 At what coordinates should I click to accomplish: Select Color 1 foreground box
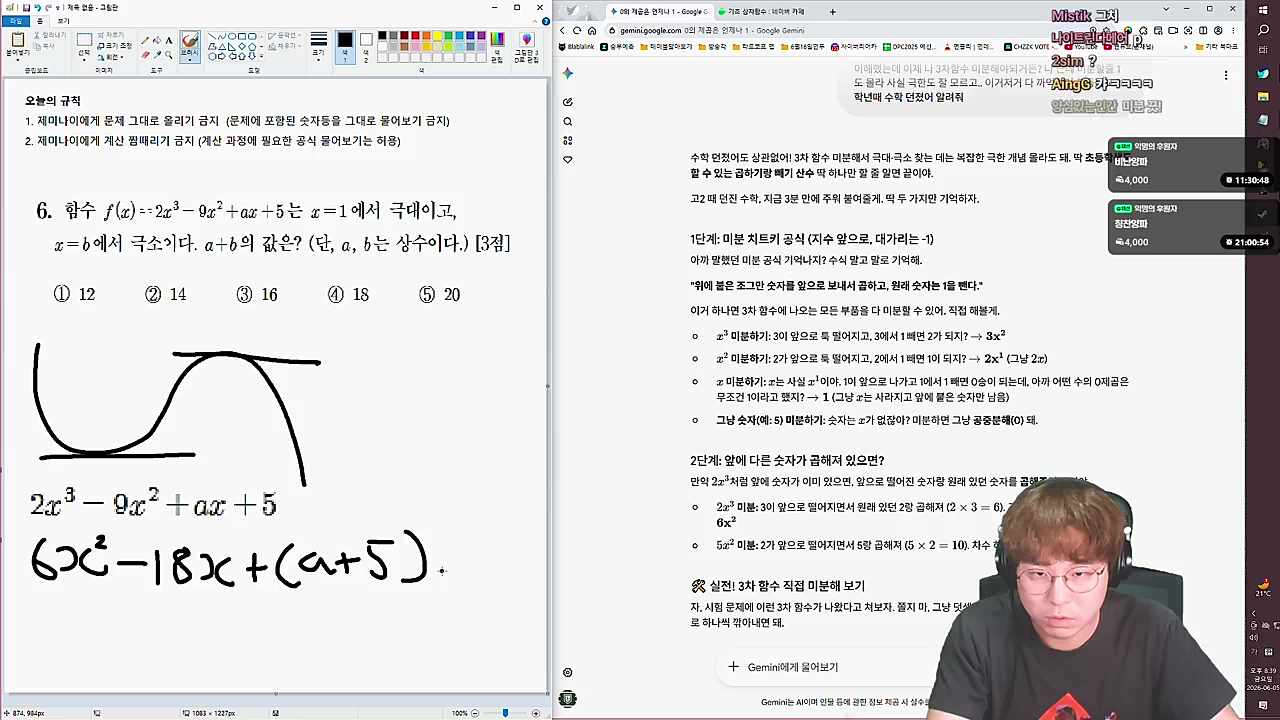click(x=344, y=46)
